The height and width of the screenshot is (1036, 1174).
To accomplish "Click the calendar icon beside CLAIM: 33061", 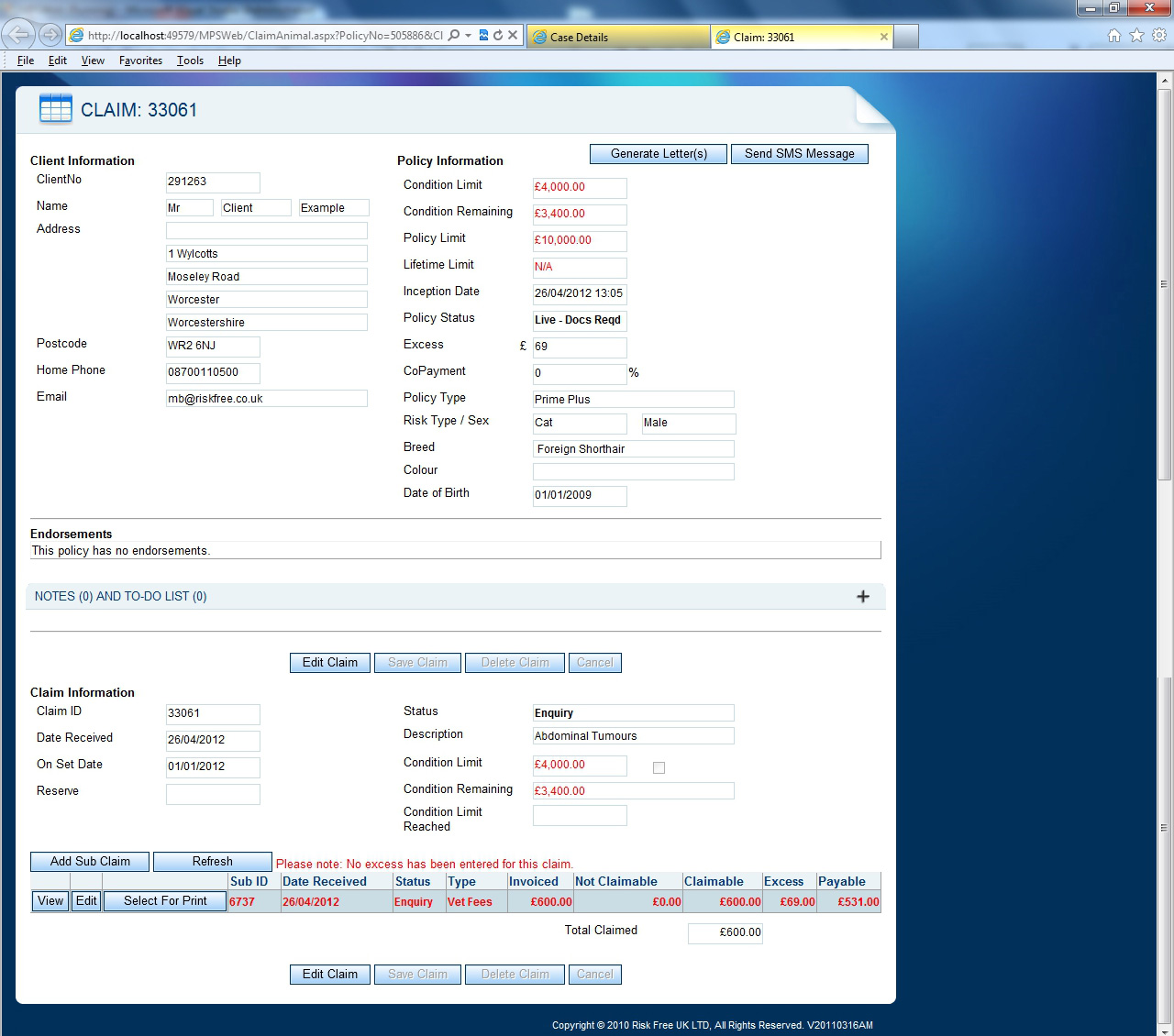I will pyautogui.click(x=56, y=108).
